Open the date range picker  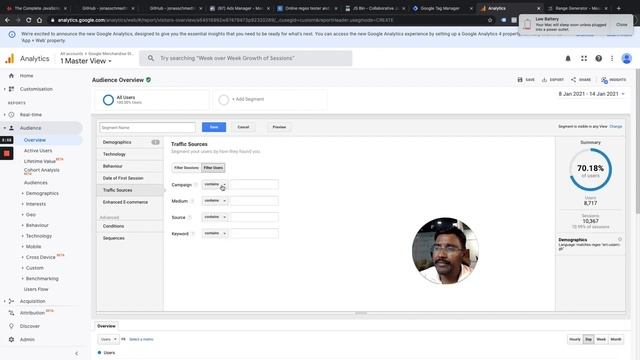(591, 94)
